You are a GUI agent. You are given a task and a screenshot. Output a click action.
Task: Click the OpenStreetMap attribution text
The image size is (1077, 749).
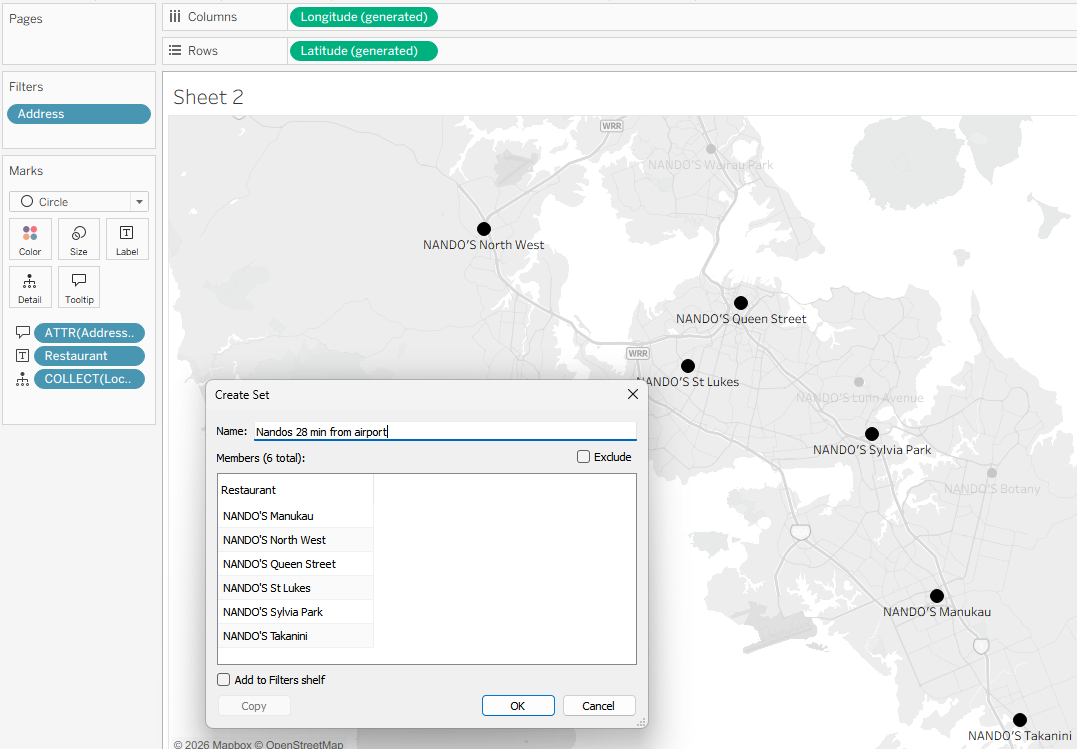pyautogui.click(x=299, y=744)
